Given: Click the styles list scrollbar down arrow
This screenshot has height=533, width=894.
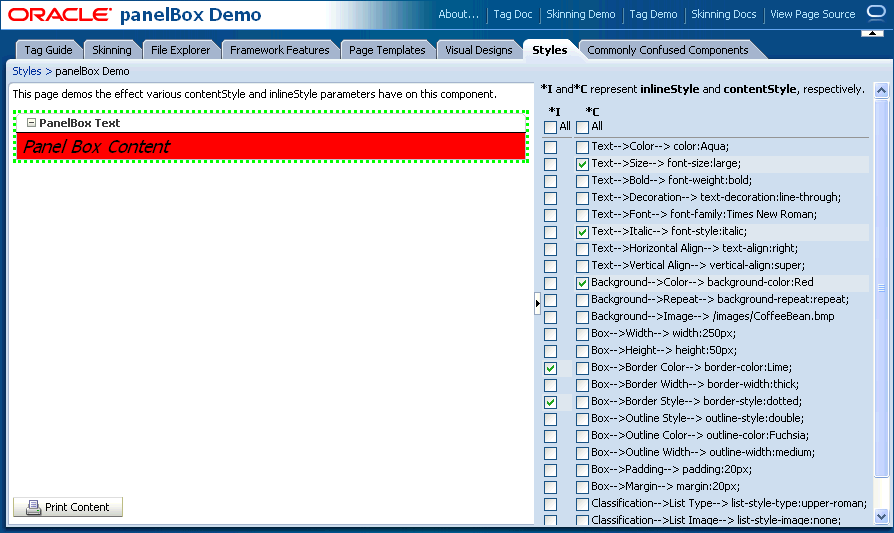Looking at the screenshot, I should (881, 516).
